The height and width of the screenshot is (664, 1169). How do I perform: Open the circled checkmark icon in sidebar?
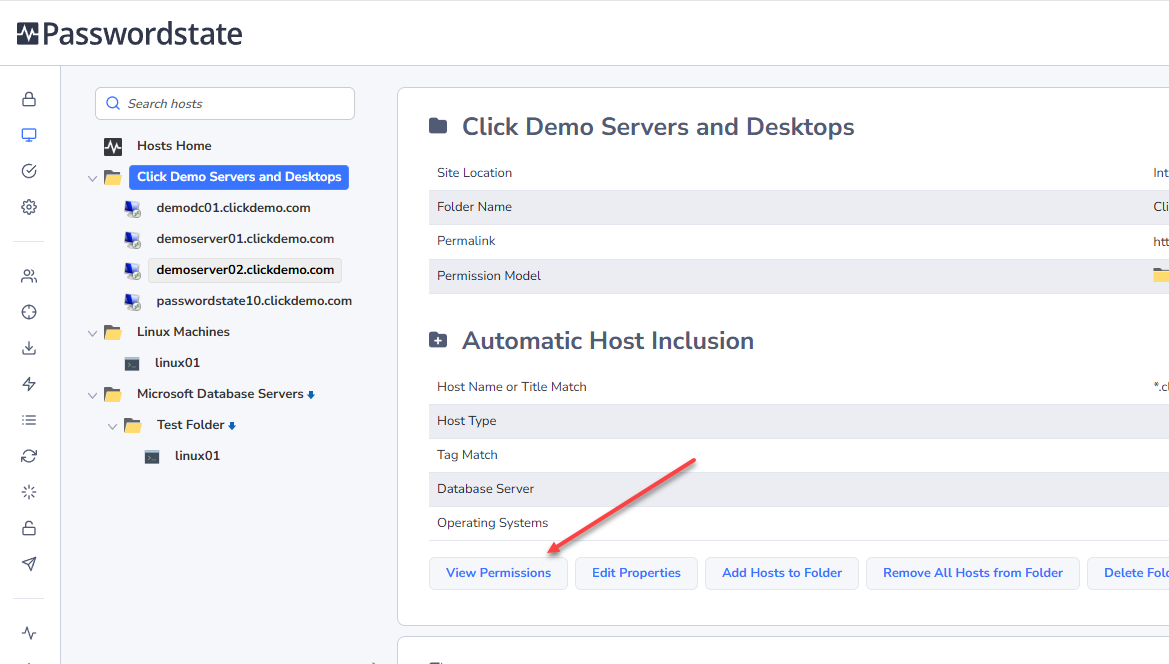click(x=29, y=171)
